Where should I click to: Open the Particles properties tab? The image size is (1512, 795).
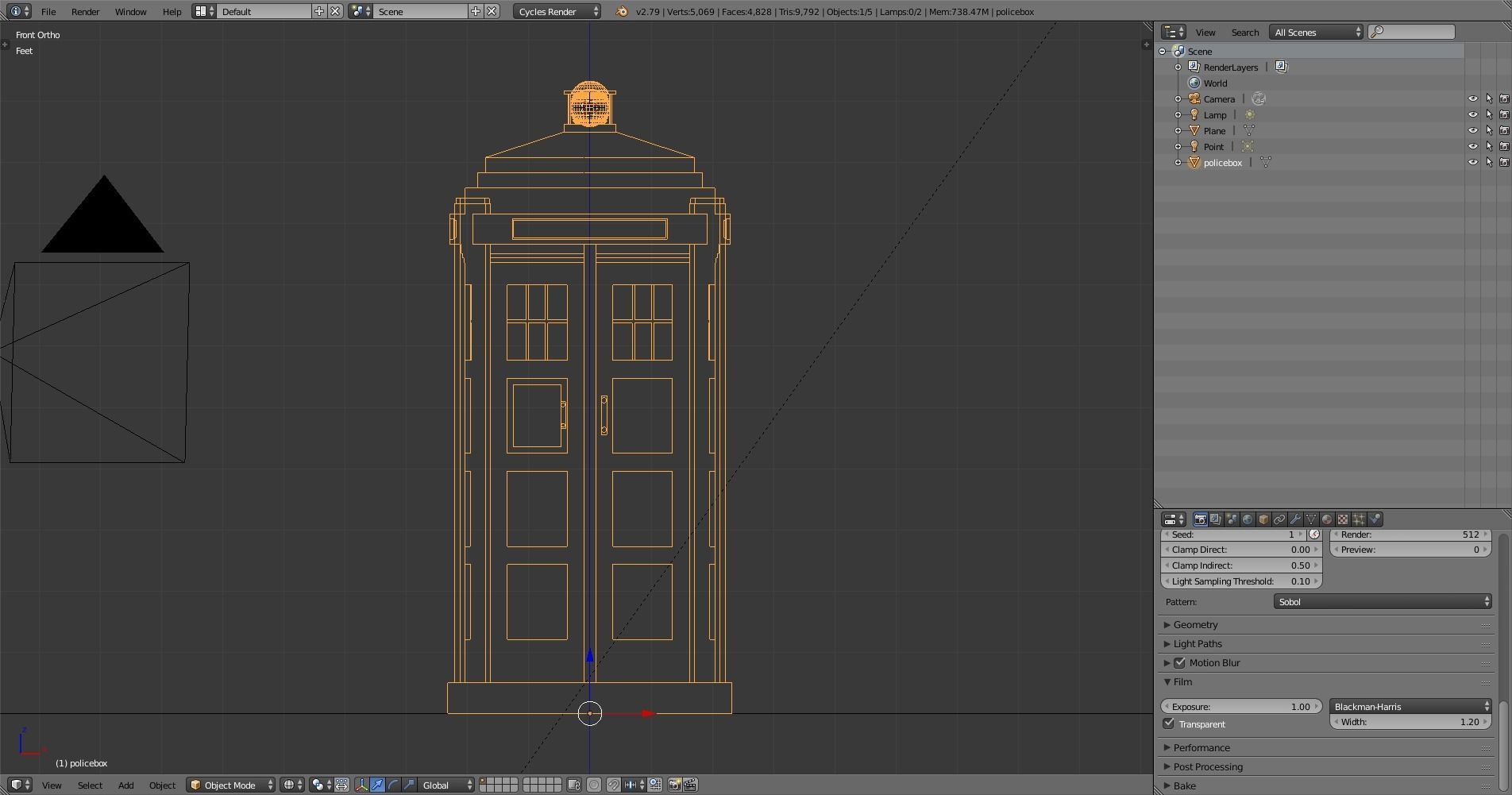click(1359, 519)
